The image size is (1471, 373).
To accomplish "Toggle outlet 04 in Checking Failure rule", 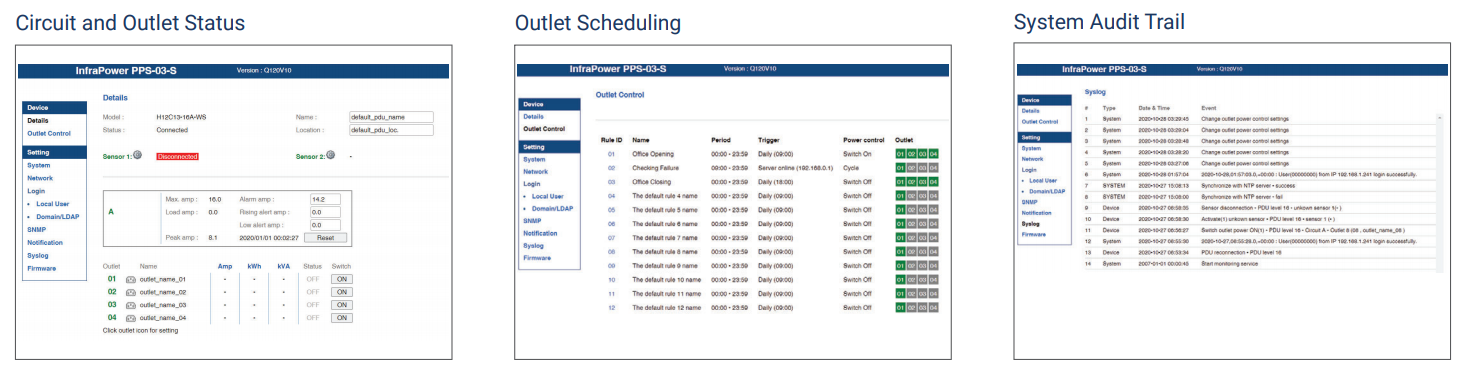I will click(934, 168).
